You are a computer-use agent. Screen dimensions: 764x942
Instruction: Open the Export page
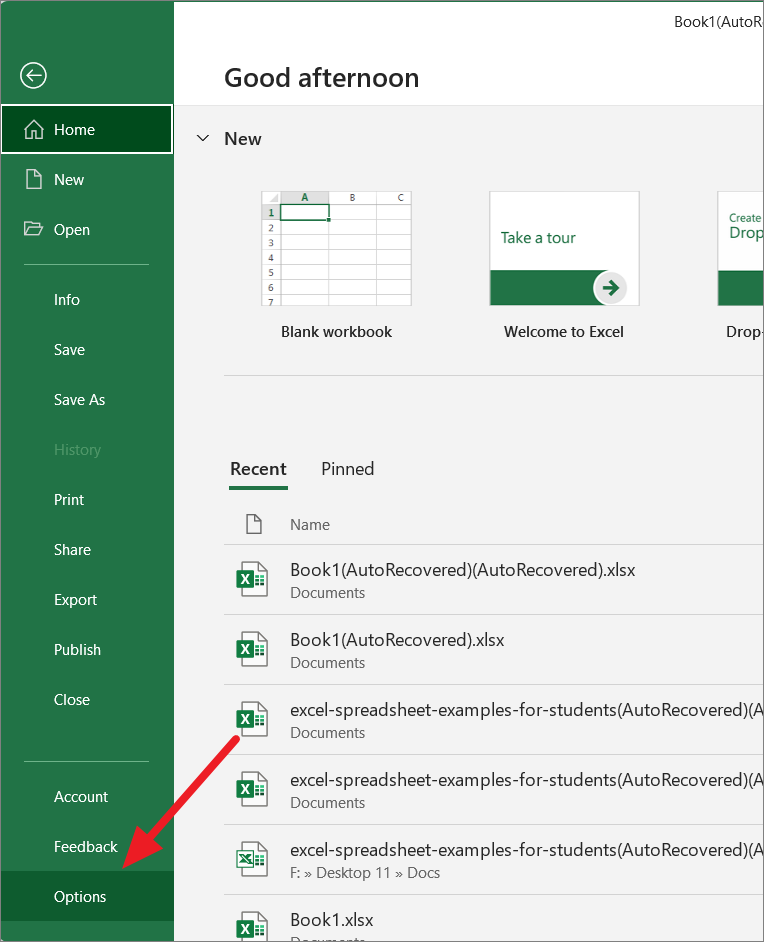pyautogui.click(x=87, y=600)
